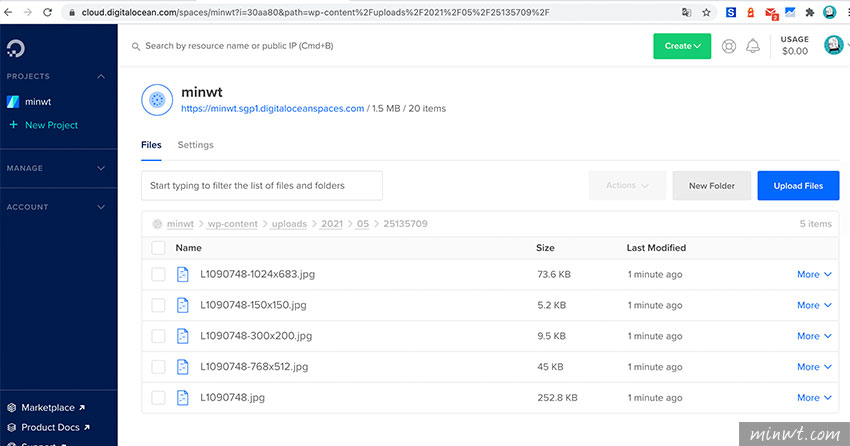The width and height of the screenshot is (850, 446).
Task: Open the minwt project in sidebar
Action: click(x=38, y=101)
